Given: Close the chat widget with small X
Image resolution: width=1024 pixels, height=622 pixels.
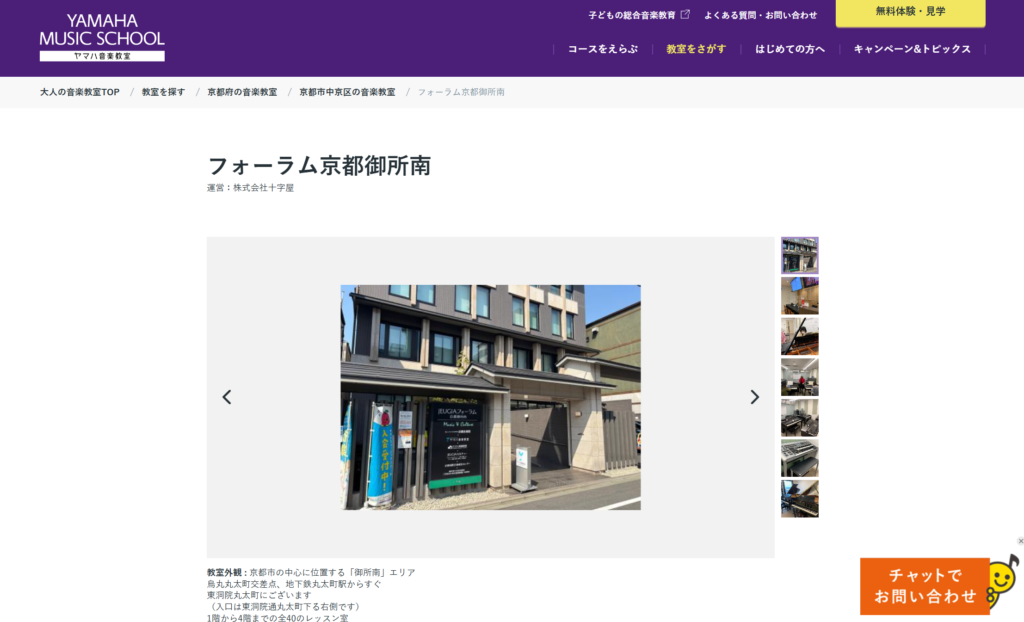Looking at the screenshot, I should click(1020, 541).
